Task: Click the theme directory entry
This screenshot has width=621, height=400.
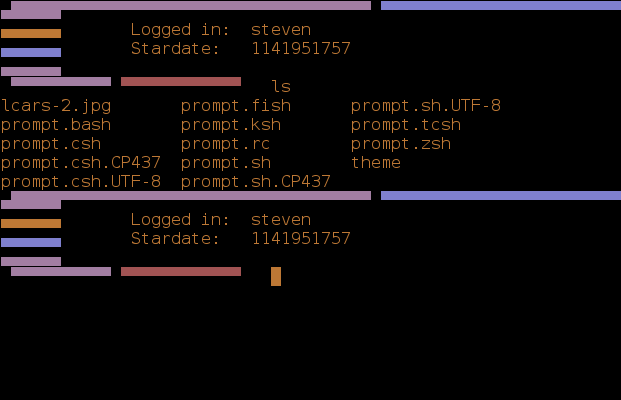Action: click(x=376, y=163)
